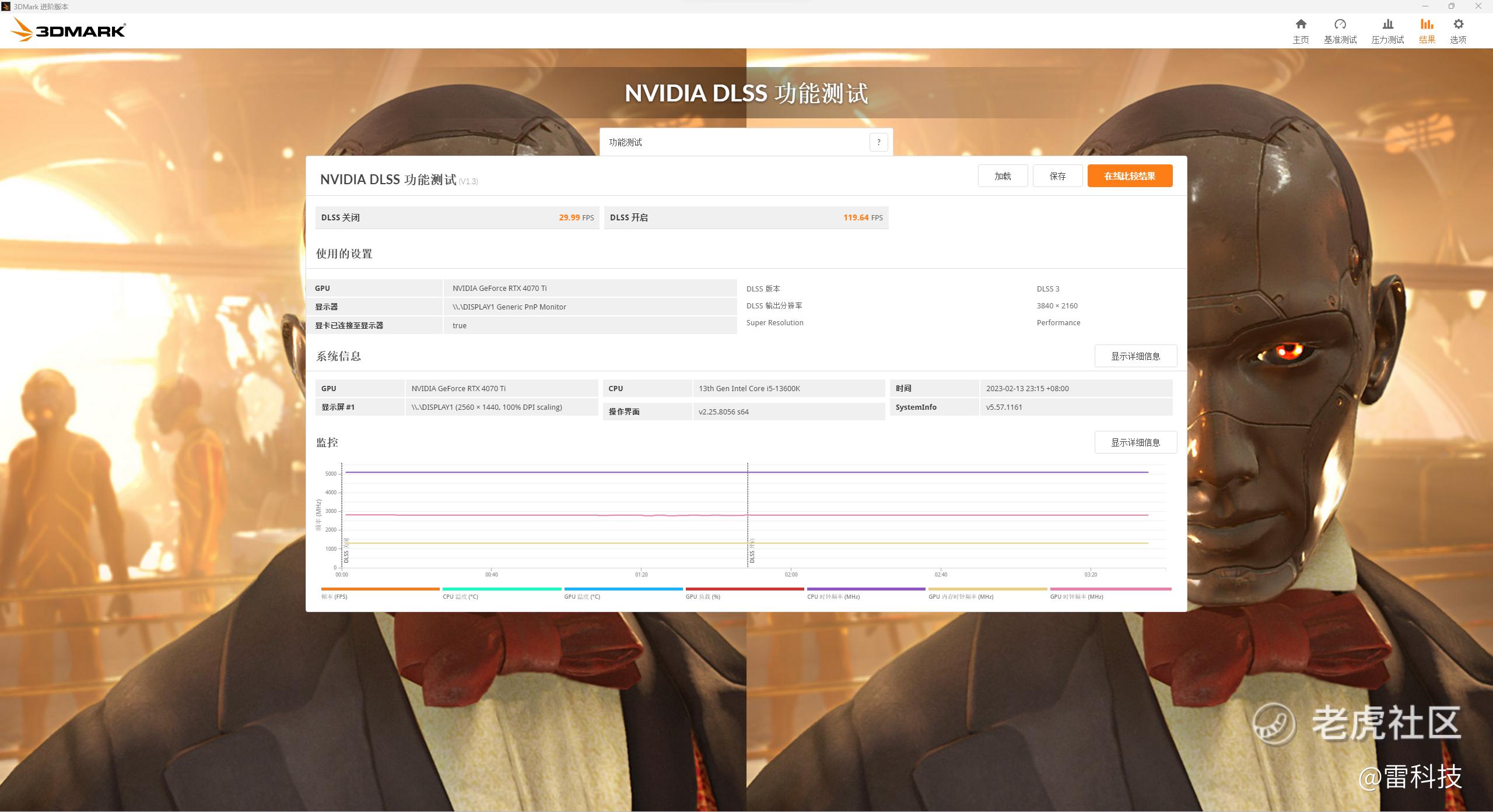Click the purple CPU clock frequency swatch
The width and height of the screenshot is (1493, 812).
(865, 589)
